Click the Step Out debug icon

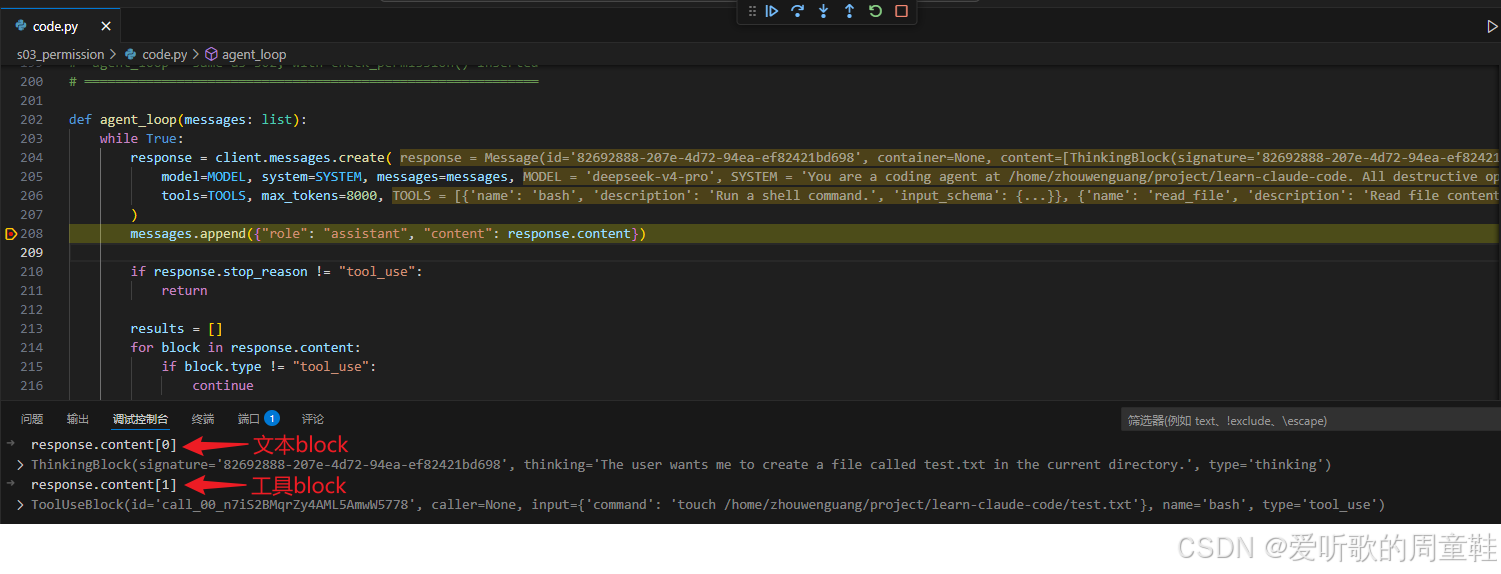849,11
